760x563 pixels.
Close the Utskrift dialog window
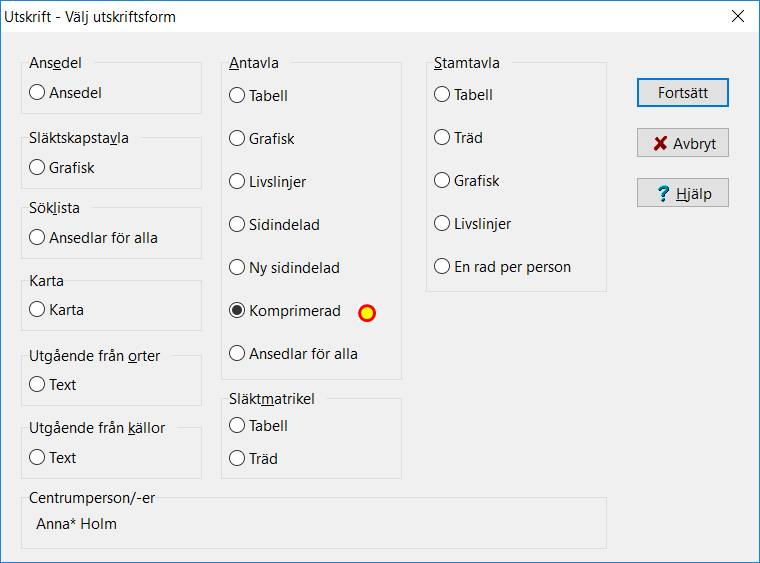click(738, 16)
